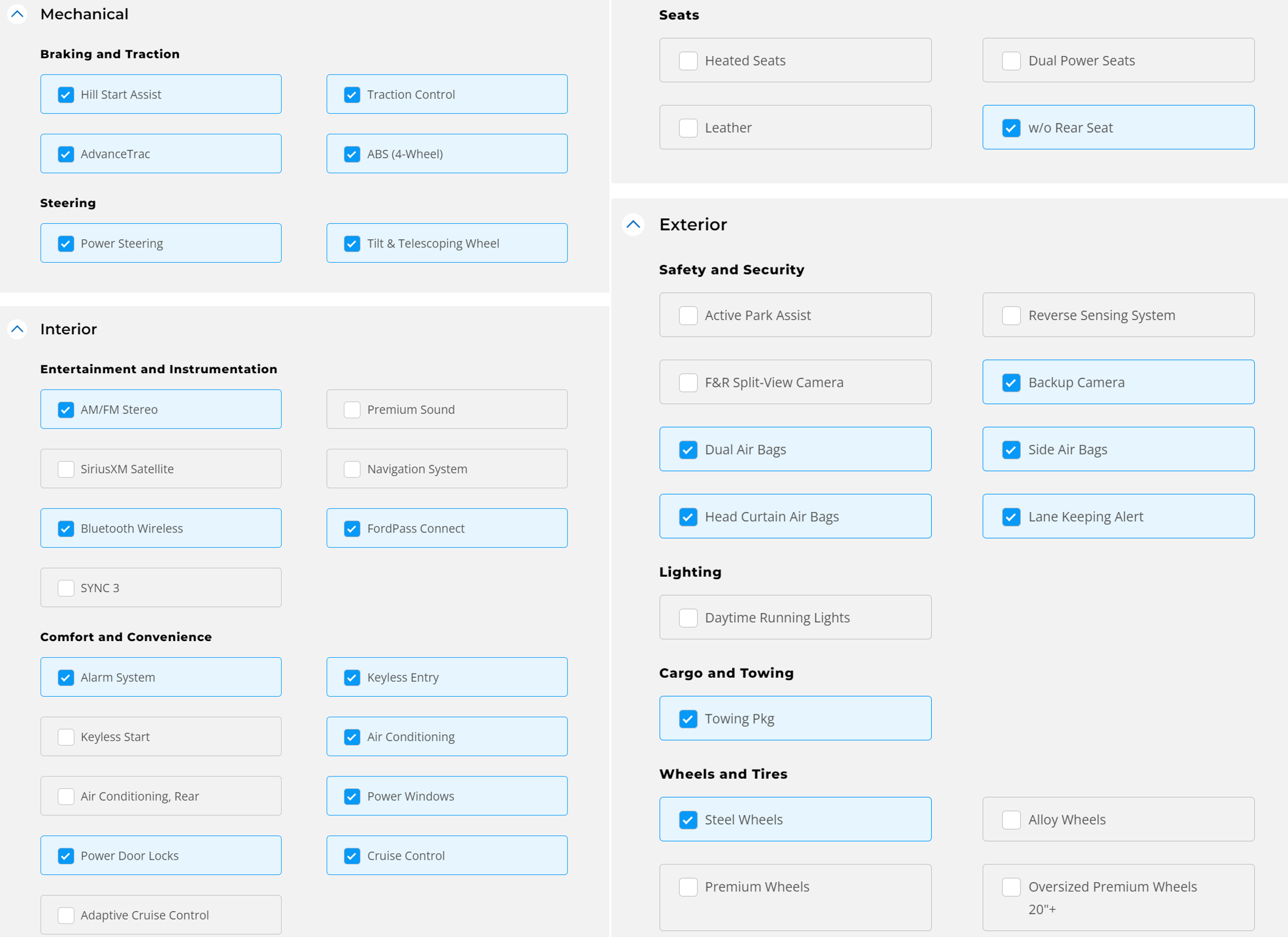Check the SYNC 3 option
The width and height of the screenshot is (1288, 937).
tap(66, 588)
